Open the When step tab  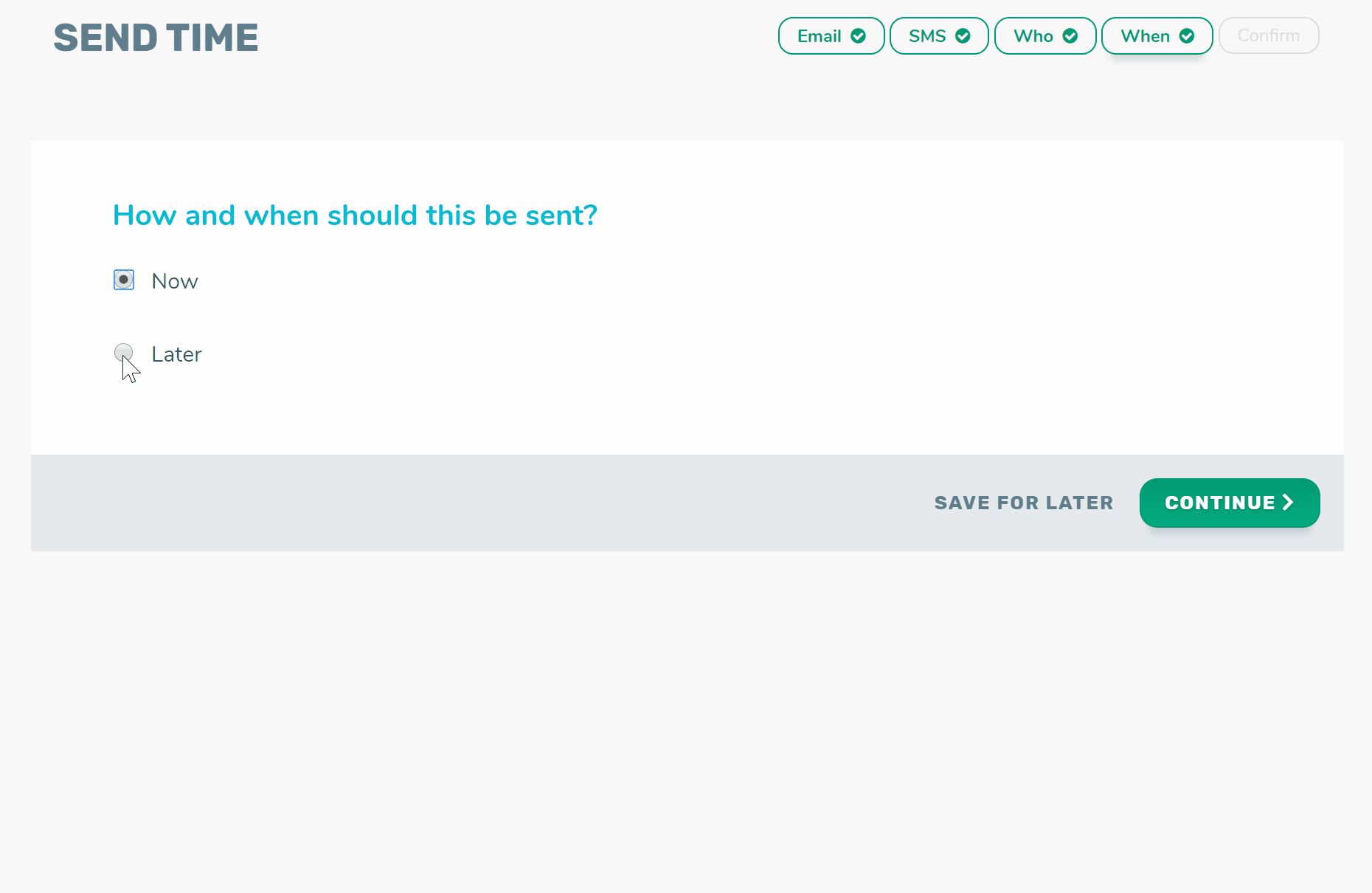coord(1157,36)
